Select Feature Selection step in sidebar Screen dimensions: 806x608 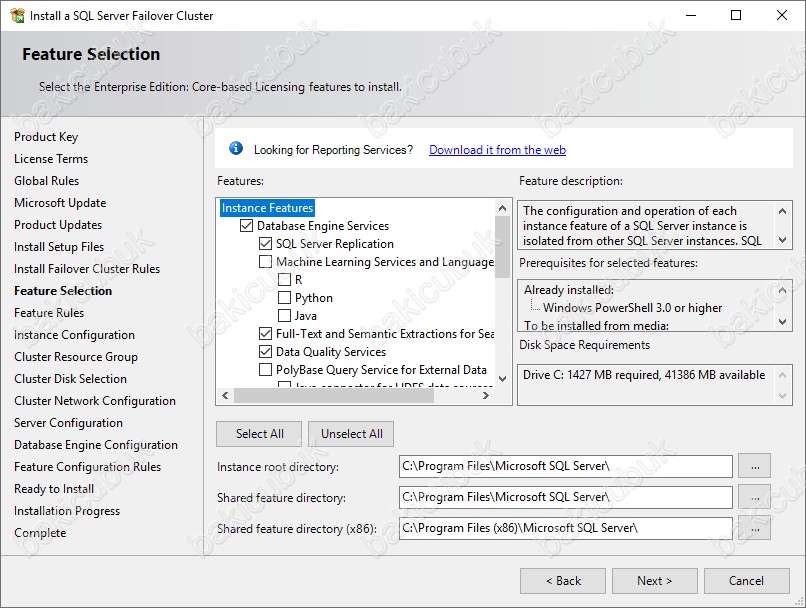(63, 291)
